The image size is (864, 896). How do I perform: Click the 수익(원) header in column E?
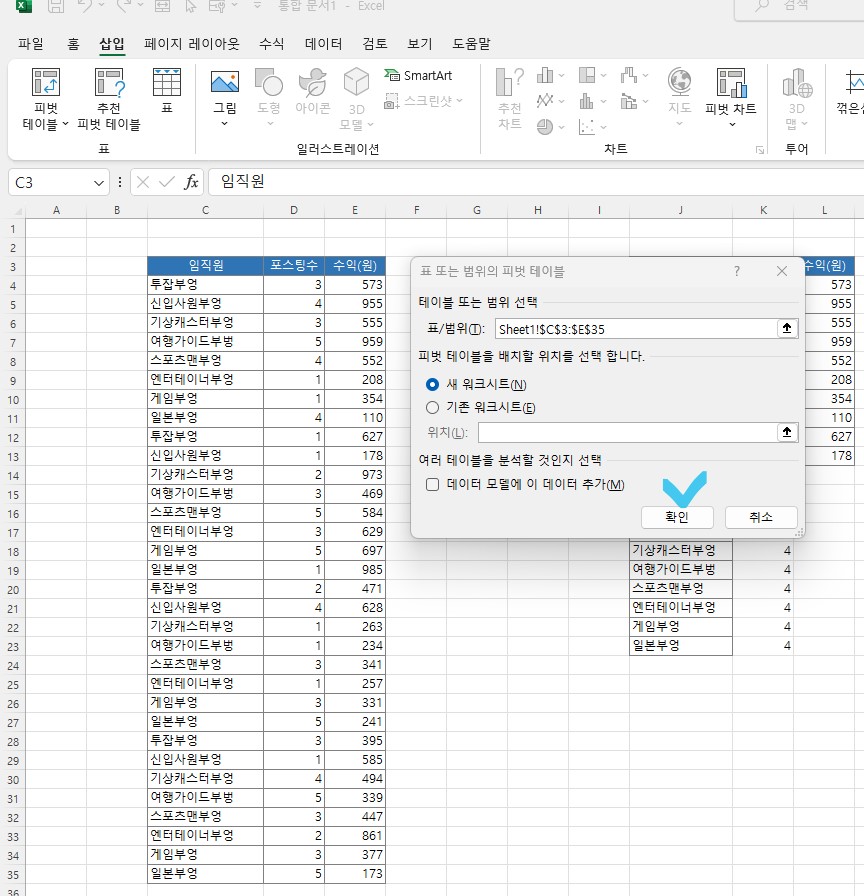pyautogui.click(x=355, y=266)
